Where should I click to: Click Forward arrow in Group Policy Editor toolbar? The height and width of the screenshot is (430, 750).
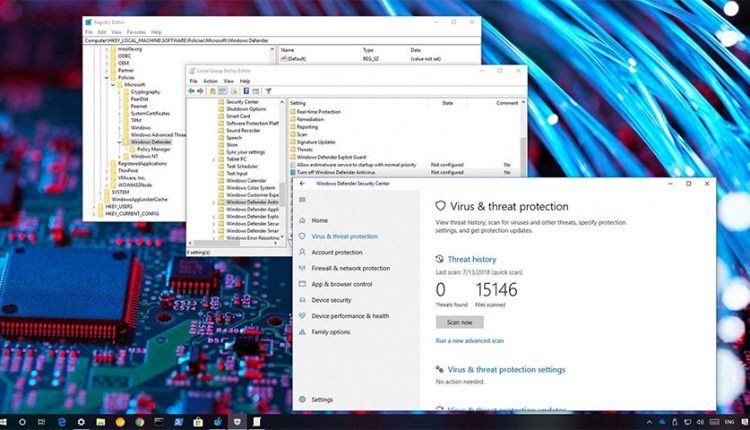pos(200,91)
